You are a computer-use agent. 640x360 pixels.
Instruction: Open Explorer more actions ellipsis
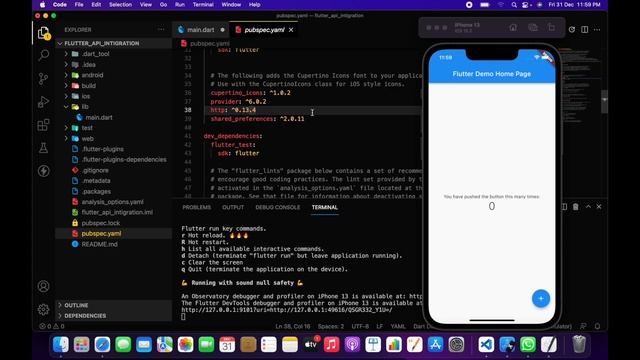tap(161, 29)
